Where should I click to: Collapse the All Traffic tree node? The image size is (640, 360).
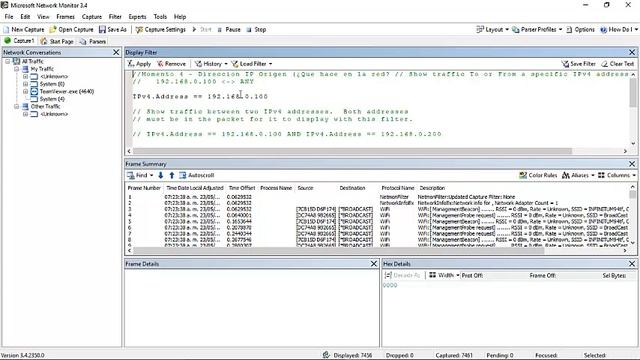tap(7, 61)
